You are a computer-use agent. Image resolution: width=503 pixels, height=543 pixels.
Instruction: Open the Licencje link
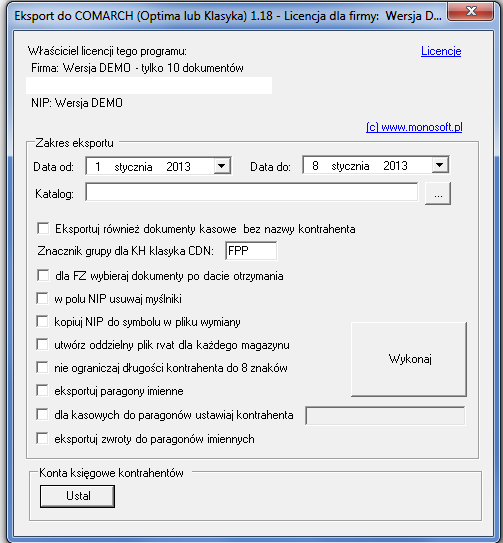pyautogui.click(x=441, y=51)
